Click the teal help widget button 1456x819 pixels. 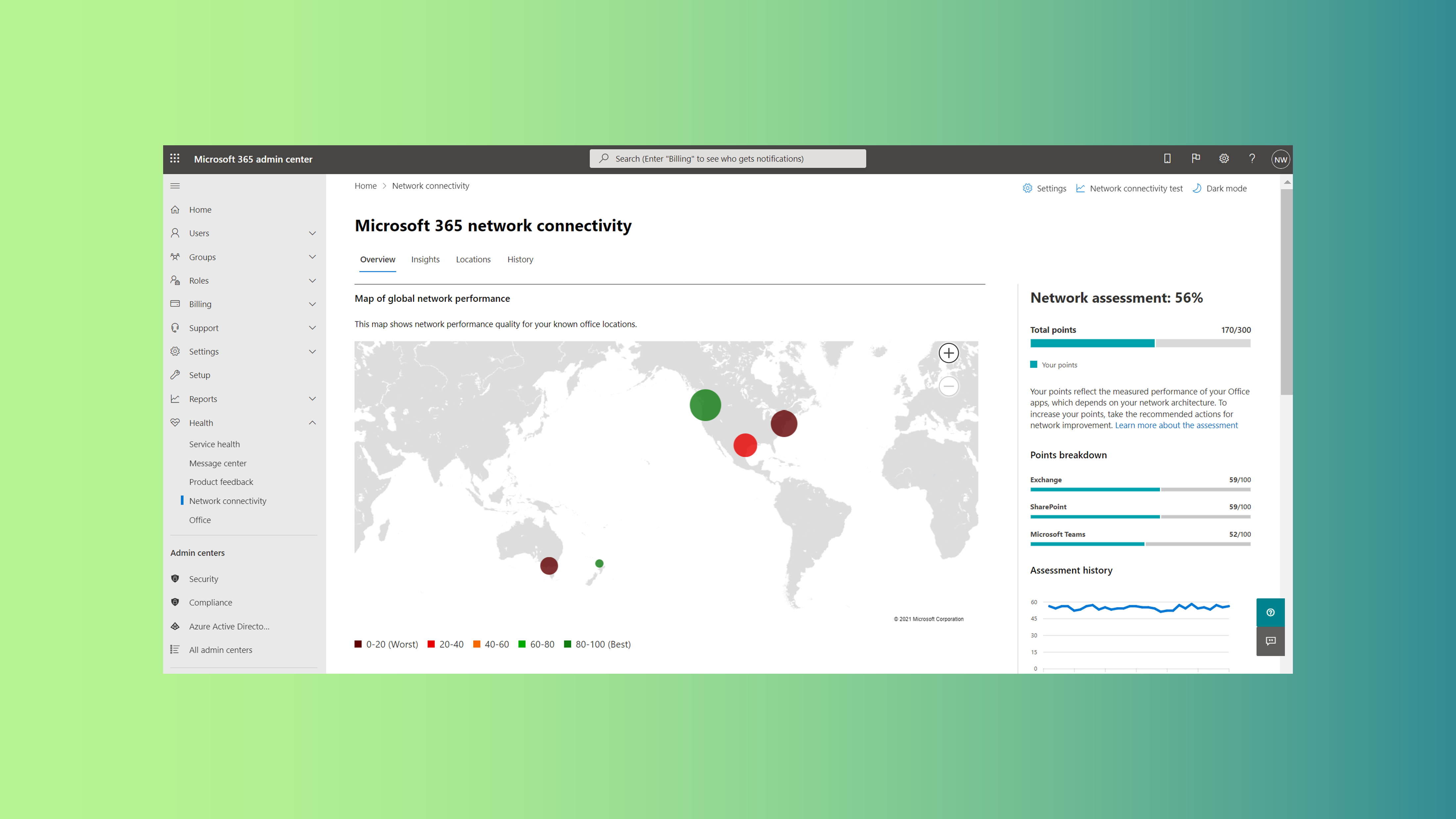(1270, 612)
